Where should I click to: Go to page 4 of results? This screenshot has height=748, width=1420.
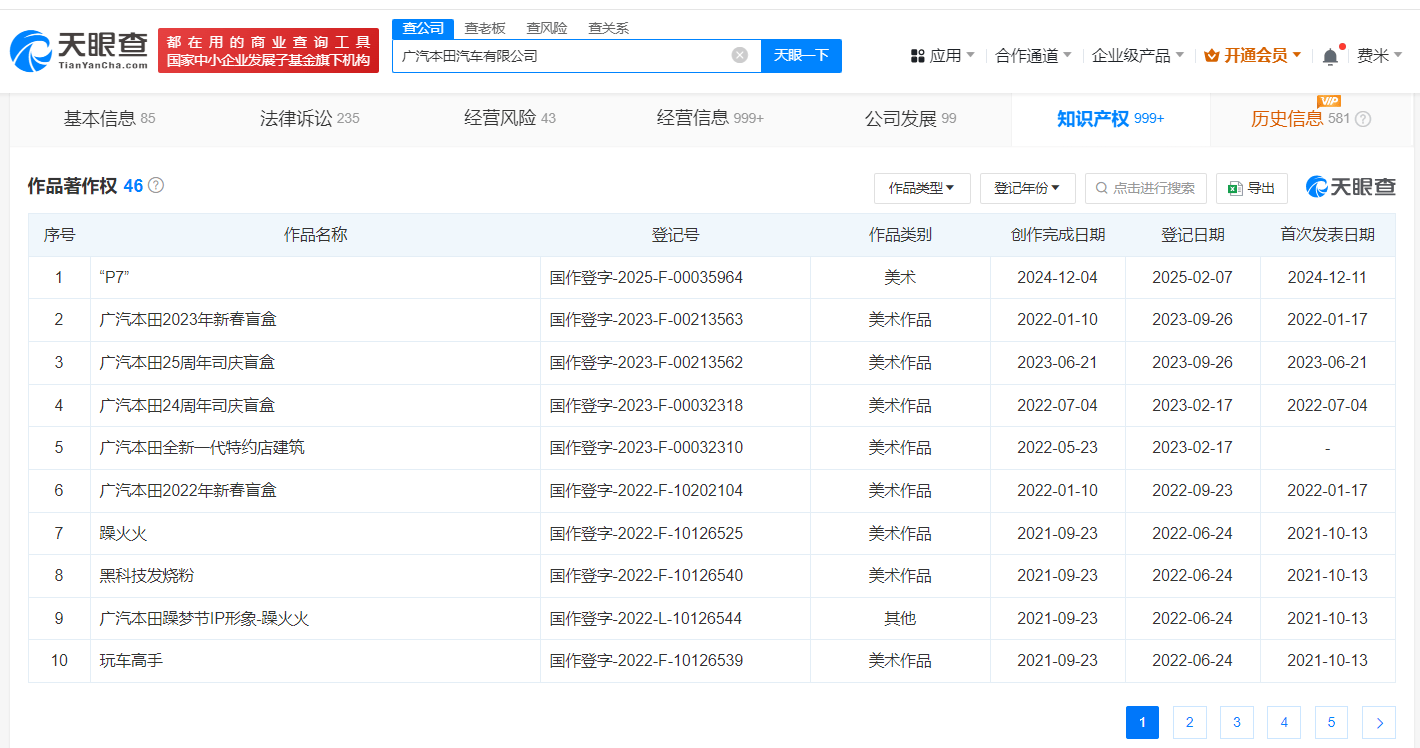[x=1284, y=722]
